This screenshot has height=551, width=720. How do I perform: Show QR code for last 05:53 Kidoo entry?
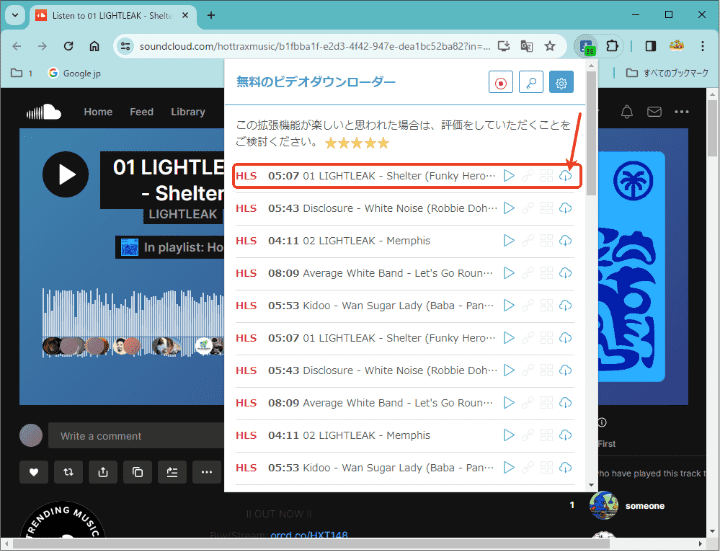click(546, 467)
